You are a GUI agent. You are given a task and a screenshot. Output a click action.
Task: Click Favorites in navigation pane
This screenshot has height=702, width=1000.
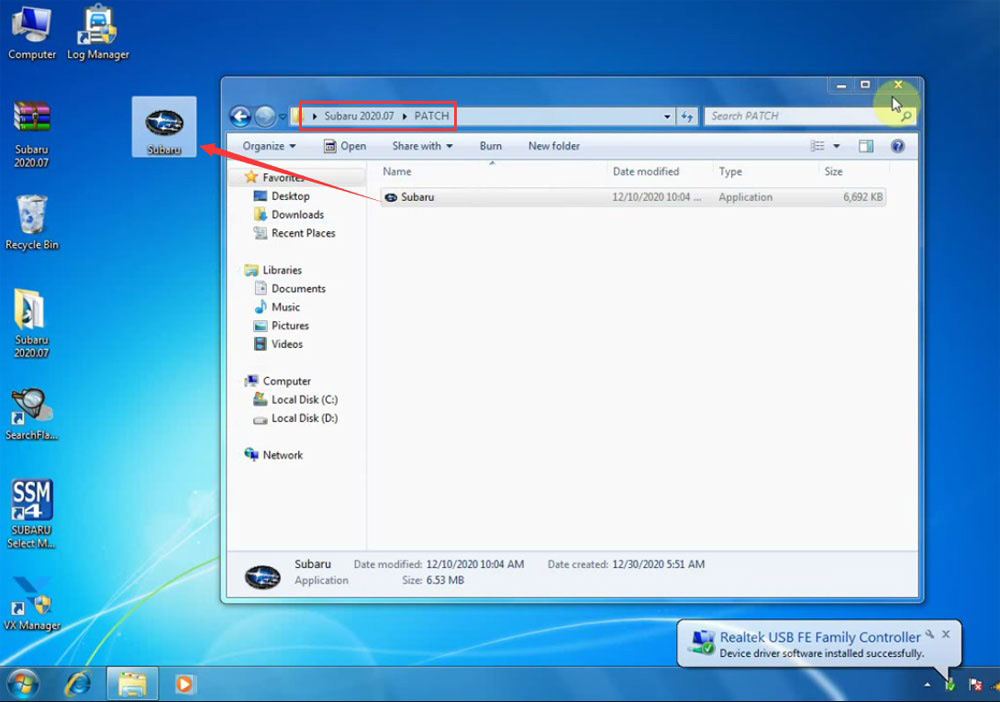[x=283, y=177]
